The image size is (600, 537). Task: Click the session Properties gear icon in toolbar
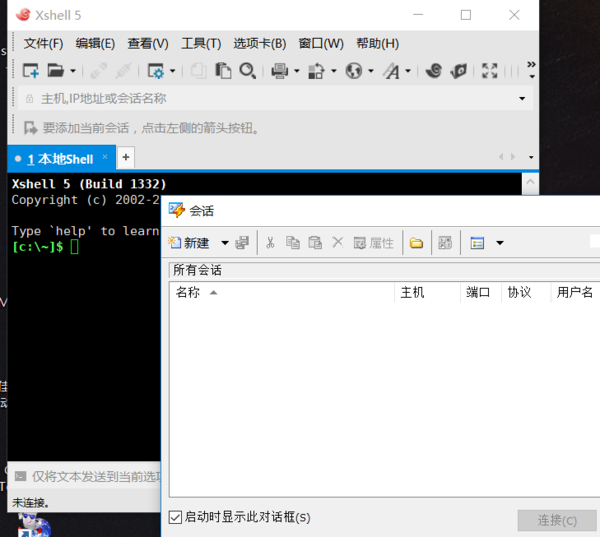[156, 71]
